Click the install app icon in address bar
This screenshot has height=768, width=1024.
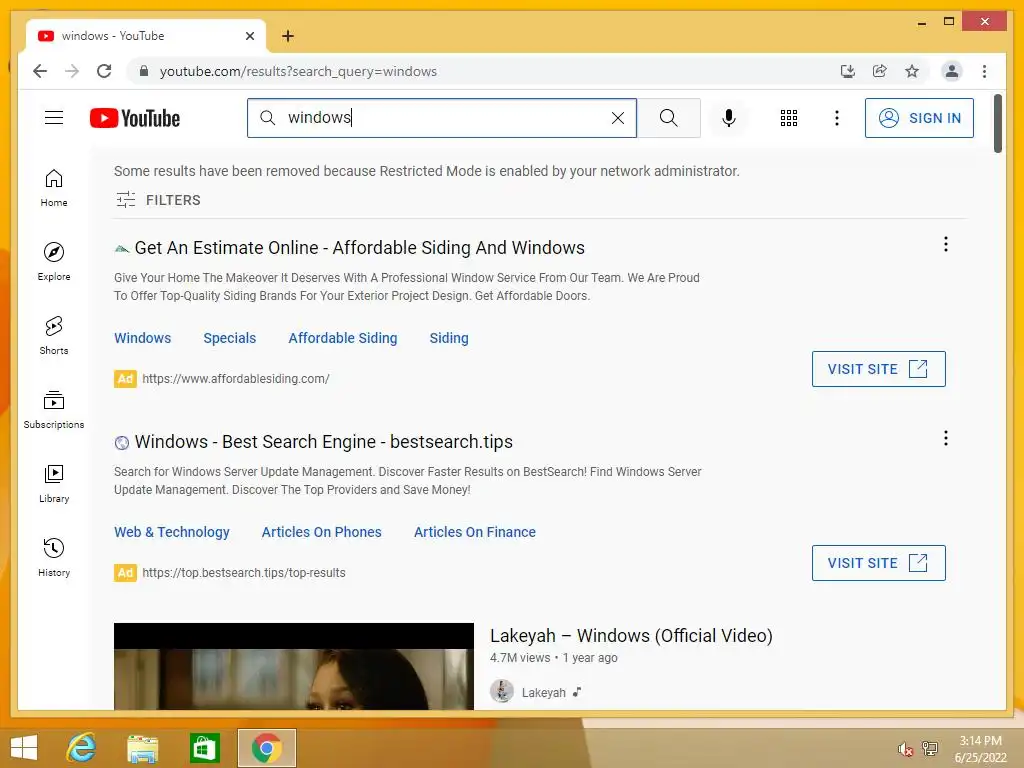click(847, 71)
